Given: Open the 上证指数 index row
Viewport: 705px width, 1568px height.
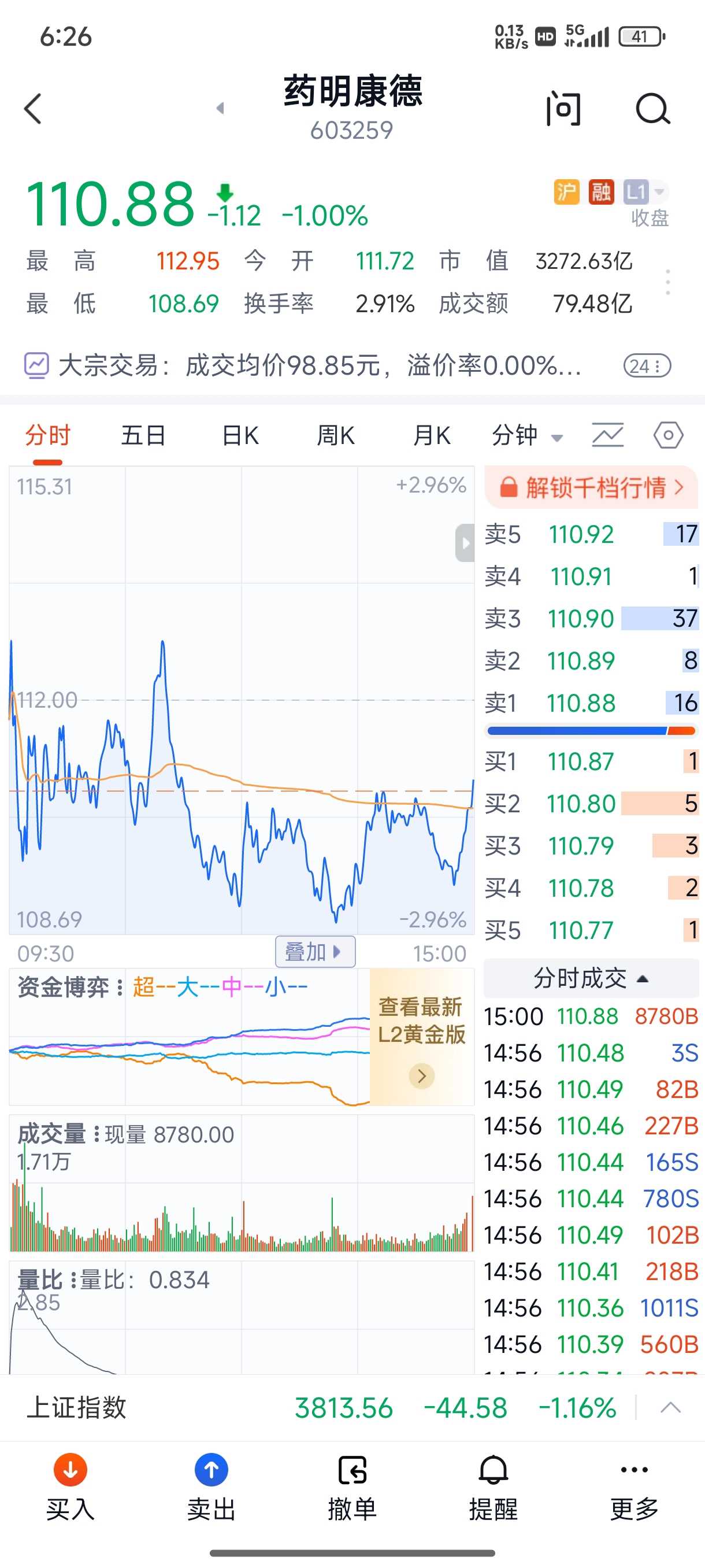Looking at the screenshot, I should point(352,1407).
